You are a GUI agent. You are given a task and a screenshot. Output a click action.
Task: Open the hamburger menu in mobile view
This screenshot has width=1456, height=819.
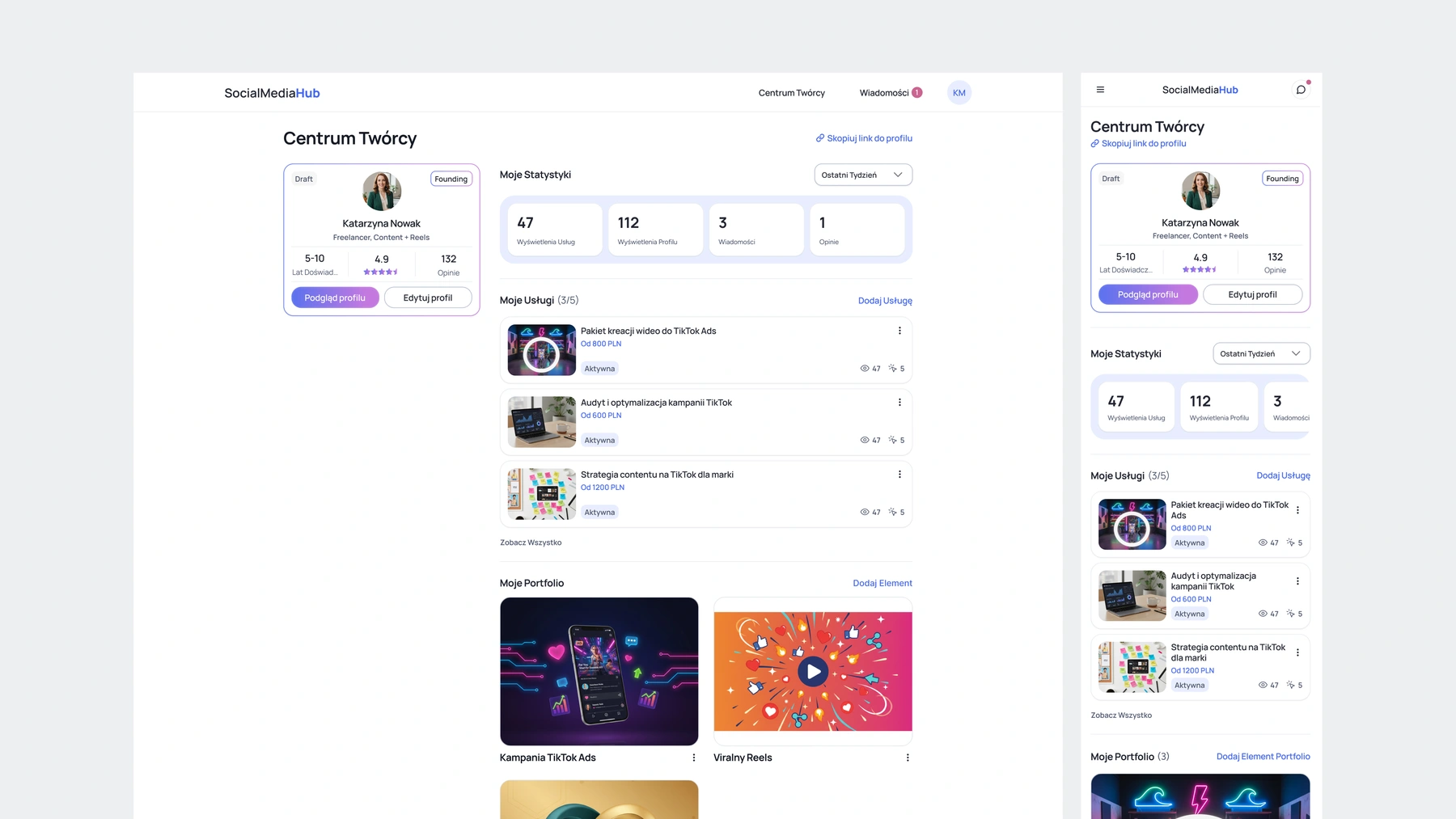pos(1100,90)
